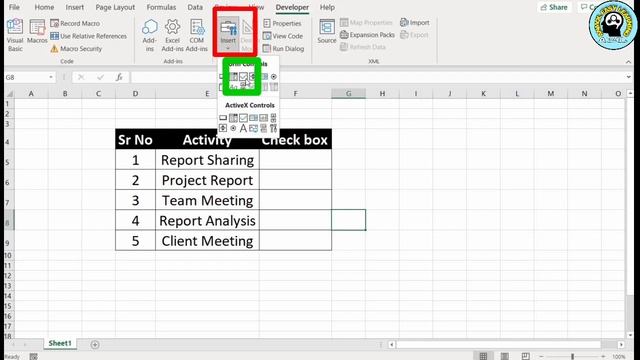This screenshot has height=360, width=640.
Task: Select the Team Meeting cell
Action: tap(207, 200)
